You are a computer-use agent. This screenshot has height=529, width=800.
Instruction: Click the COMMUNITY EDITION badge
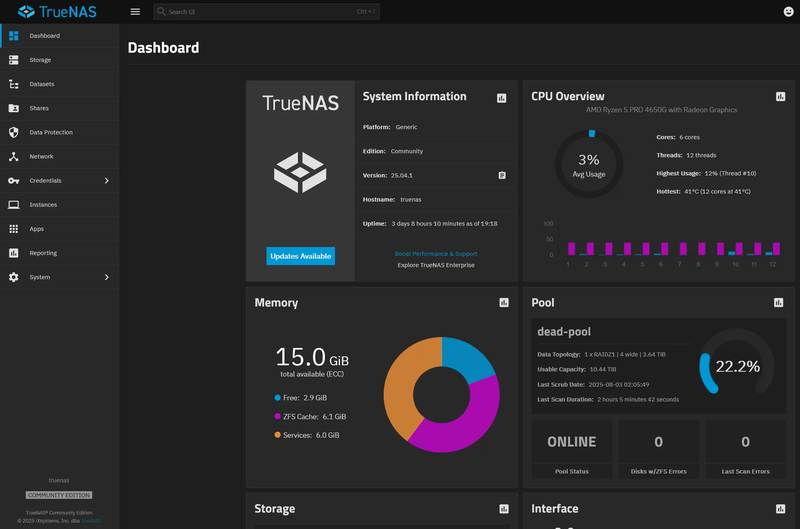[x=59, y=495]
